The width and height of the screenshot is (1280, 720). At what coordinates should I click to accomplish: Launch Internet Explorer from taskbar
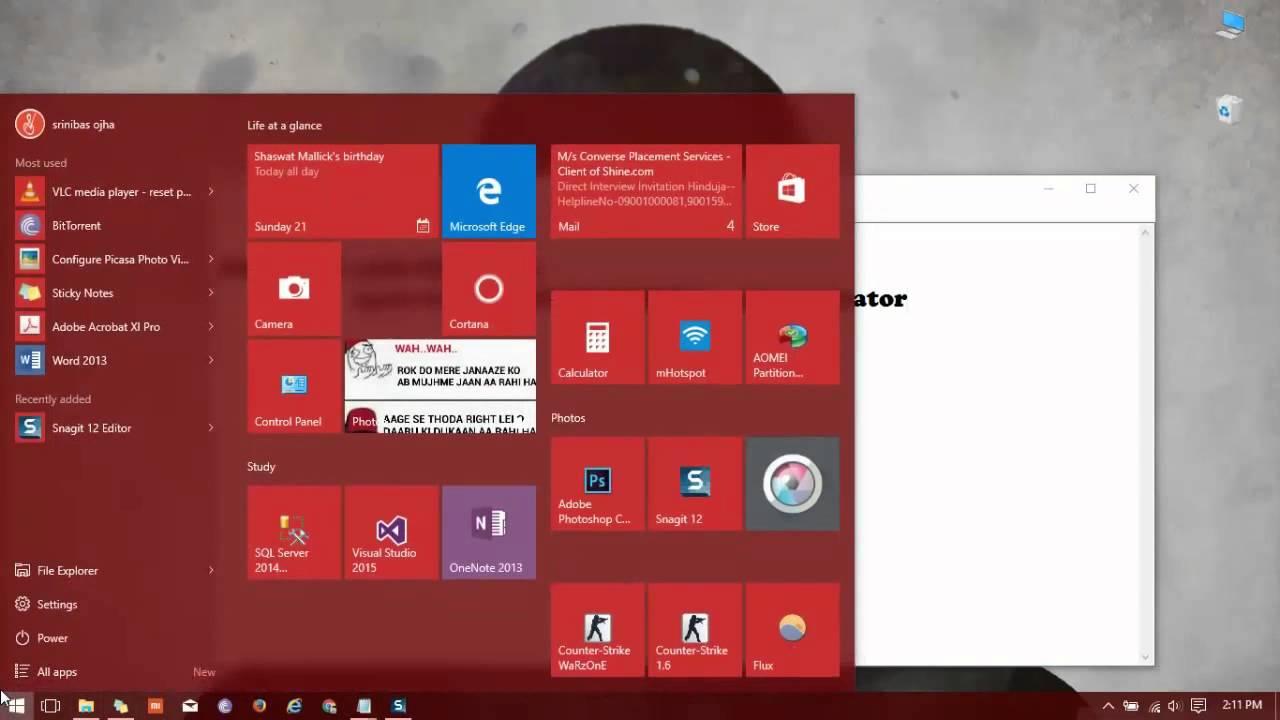[294, 706]
